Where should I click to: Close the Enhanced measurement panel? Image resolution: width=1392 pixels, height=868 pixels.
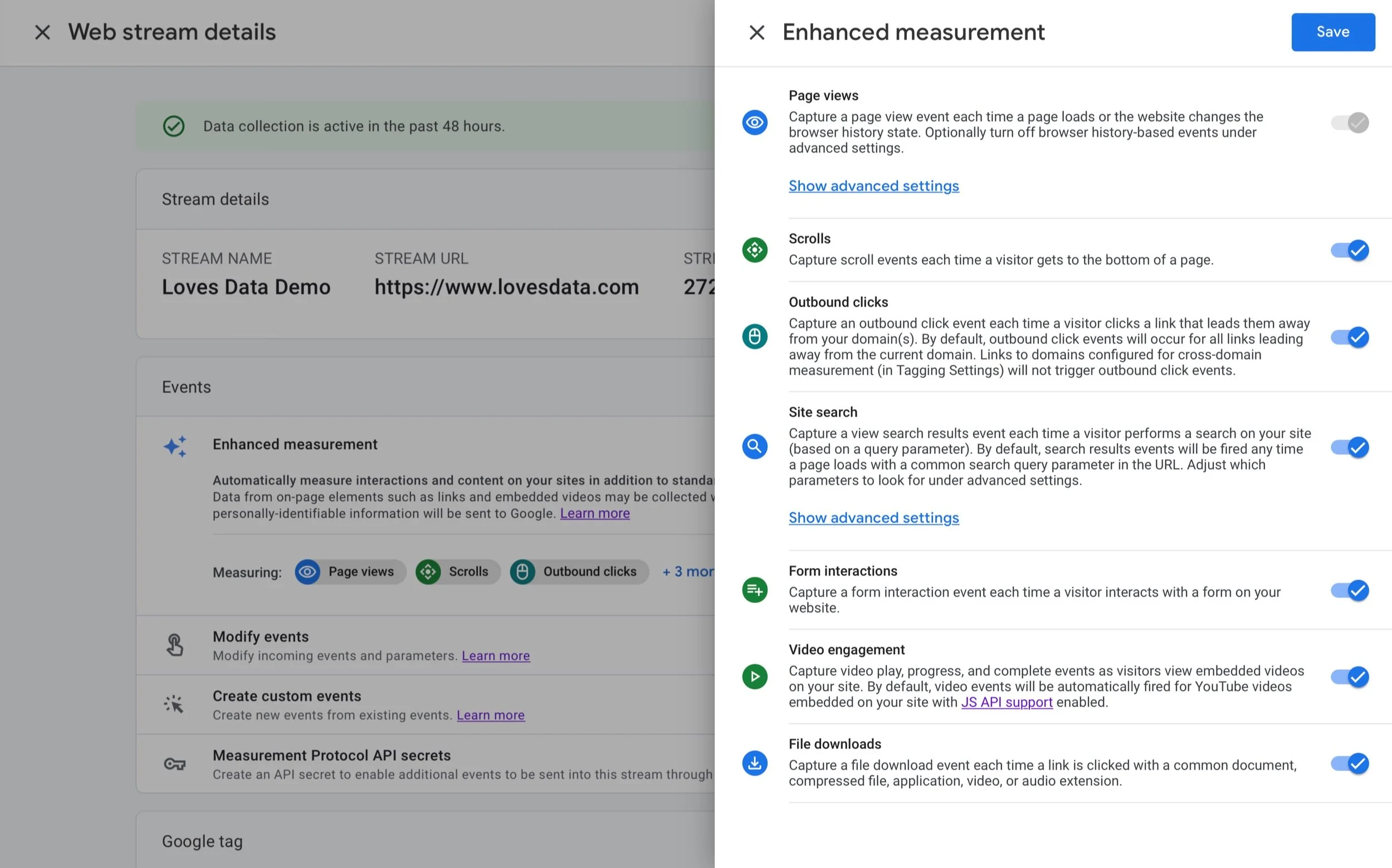point(757,32)
